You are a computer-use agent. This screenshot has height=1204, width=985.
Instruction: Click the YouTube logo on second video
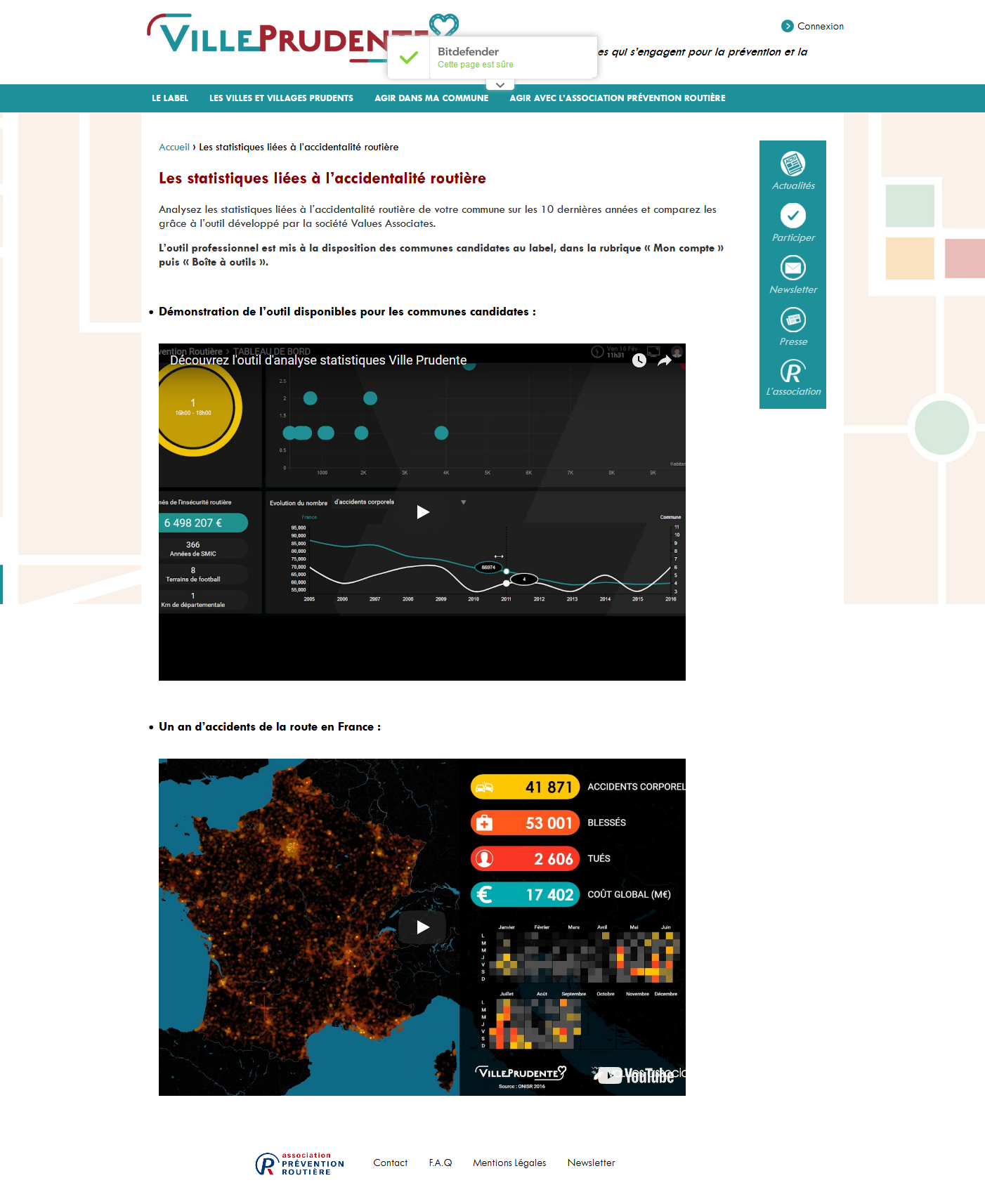(635, 1075)
